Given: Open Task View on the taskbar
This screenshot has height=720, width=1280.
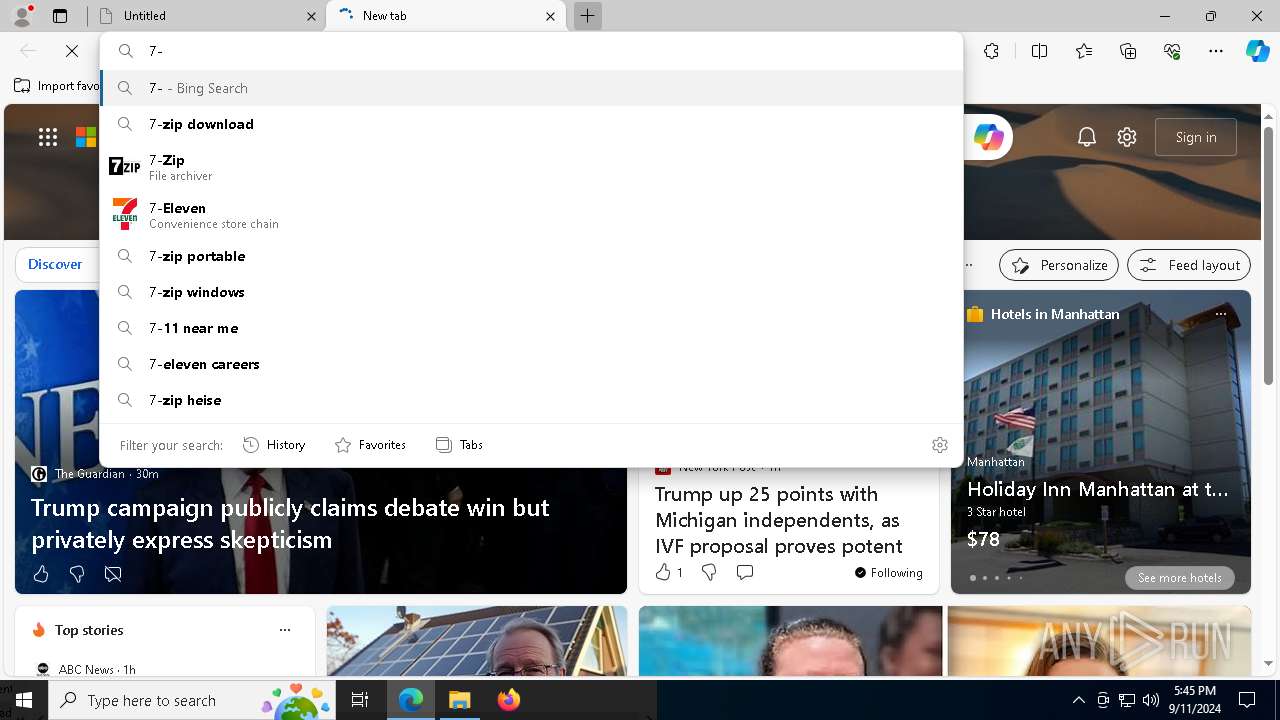Looking at the screenshot, I should point(361,700).
